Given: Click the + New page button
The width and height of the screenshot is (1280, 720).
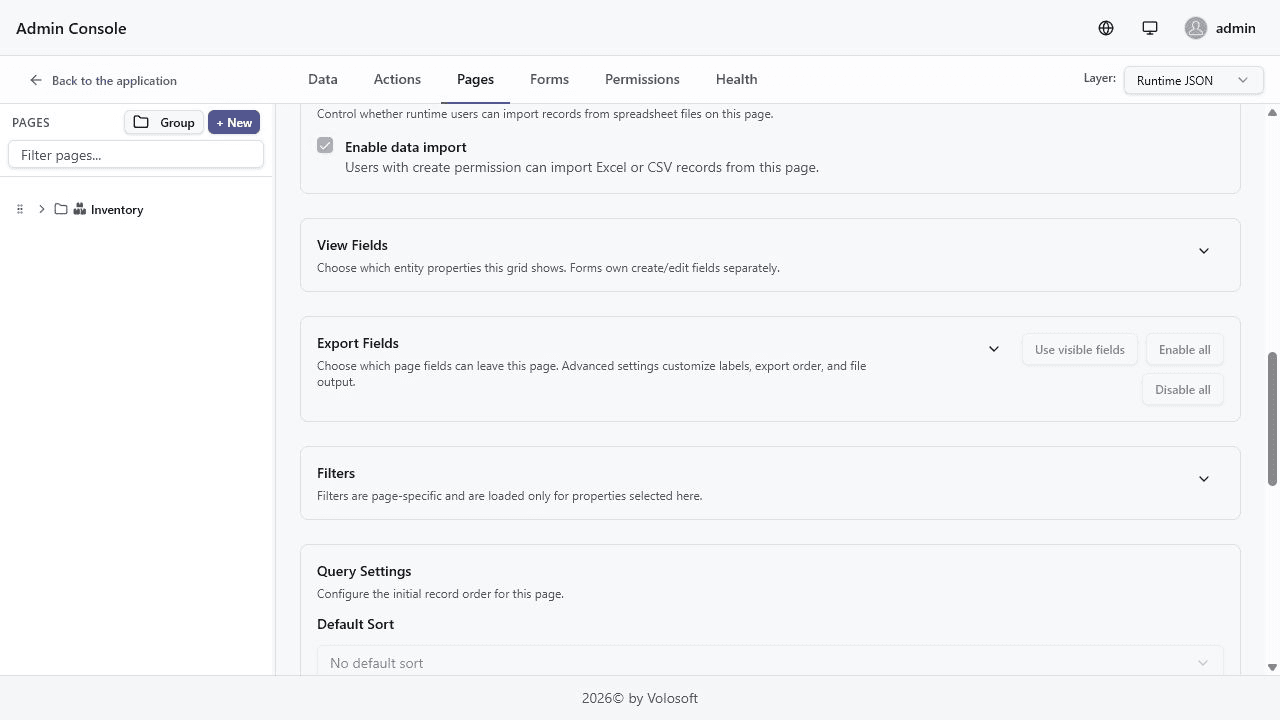Looking at the screenshot, I should [234, 122].
